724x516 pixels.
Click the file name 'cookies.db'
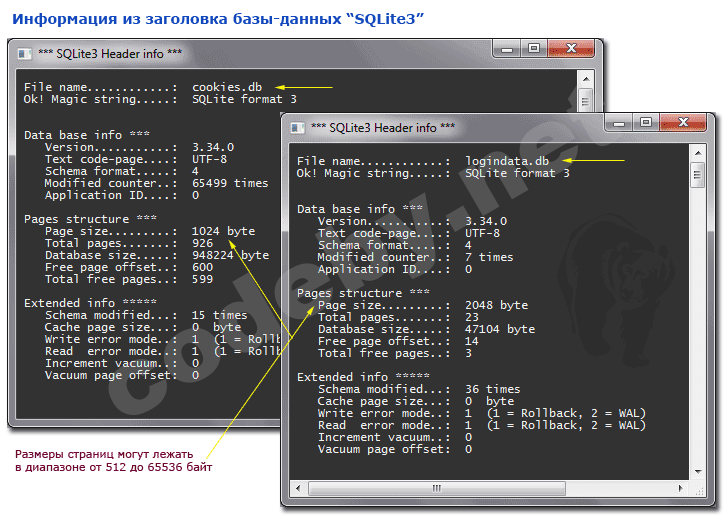(x=227, y=87)
